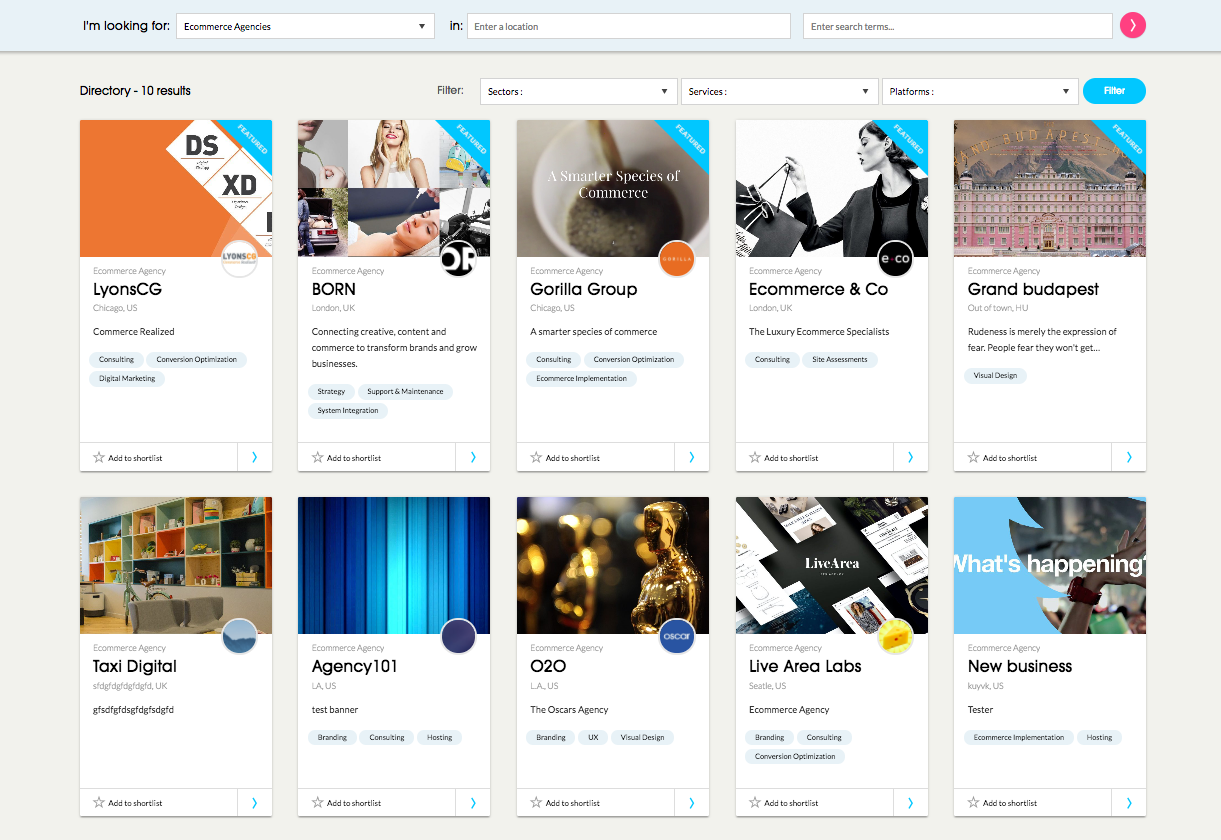
Task: Add Live Area Labs to shortlist
Action: [784, 803]
